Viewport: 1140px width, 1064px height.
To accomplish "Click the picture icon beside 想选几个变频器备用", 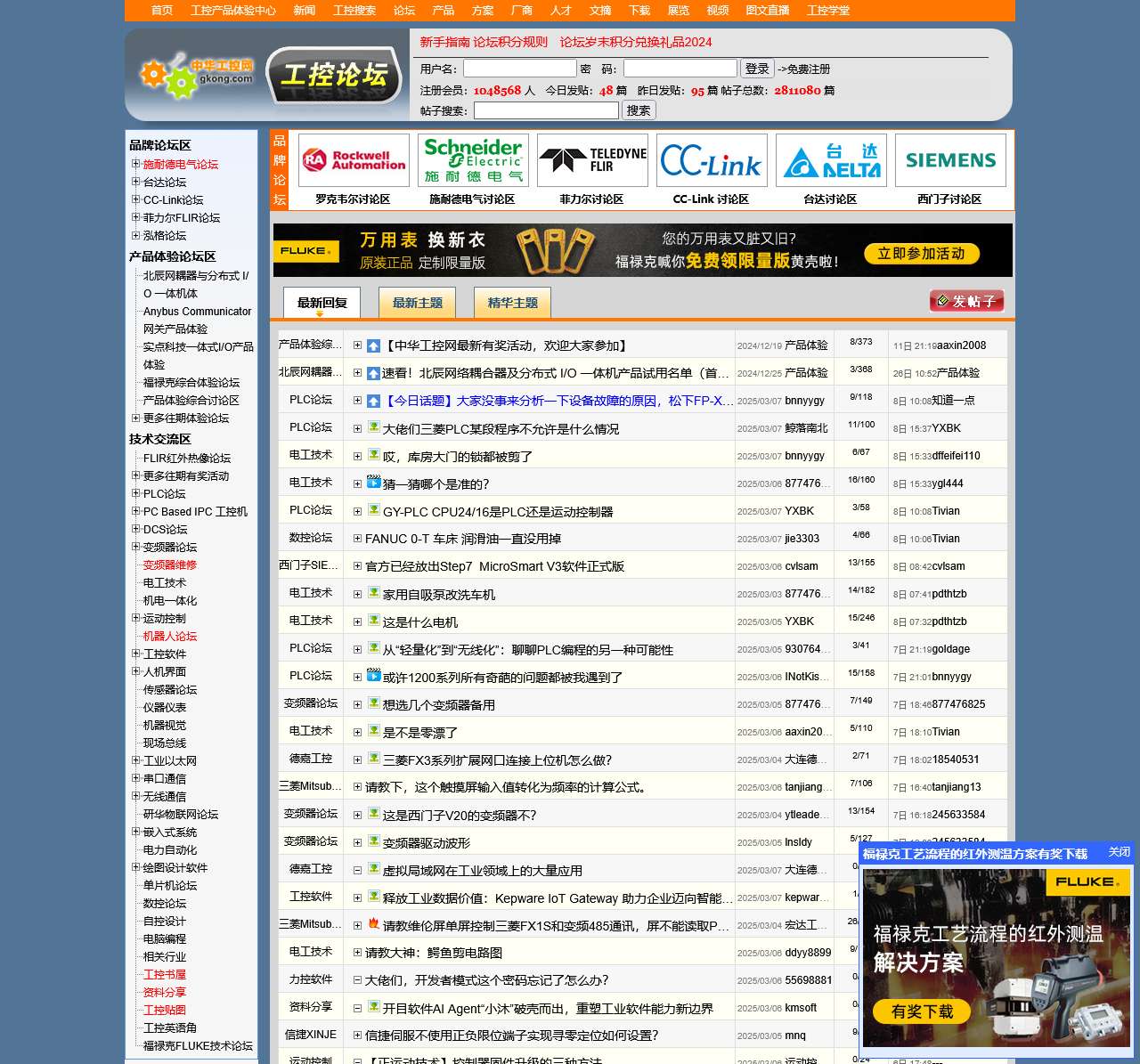I will tap(374, 703).
